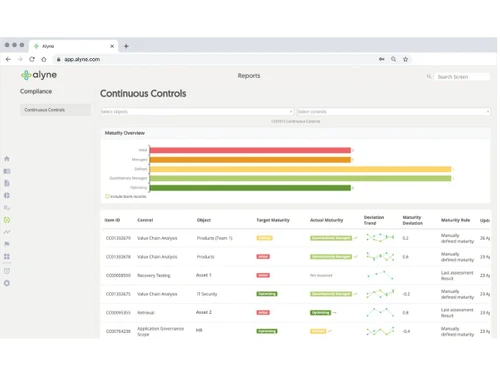Screen dimensions: 500x375
Task: Open the flag icon in sidebar
Action: pyautogui.click(x=7, y=244)
